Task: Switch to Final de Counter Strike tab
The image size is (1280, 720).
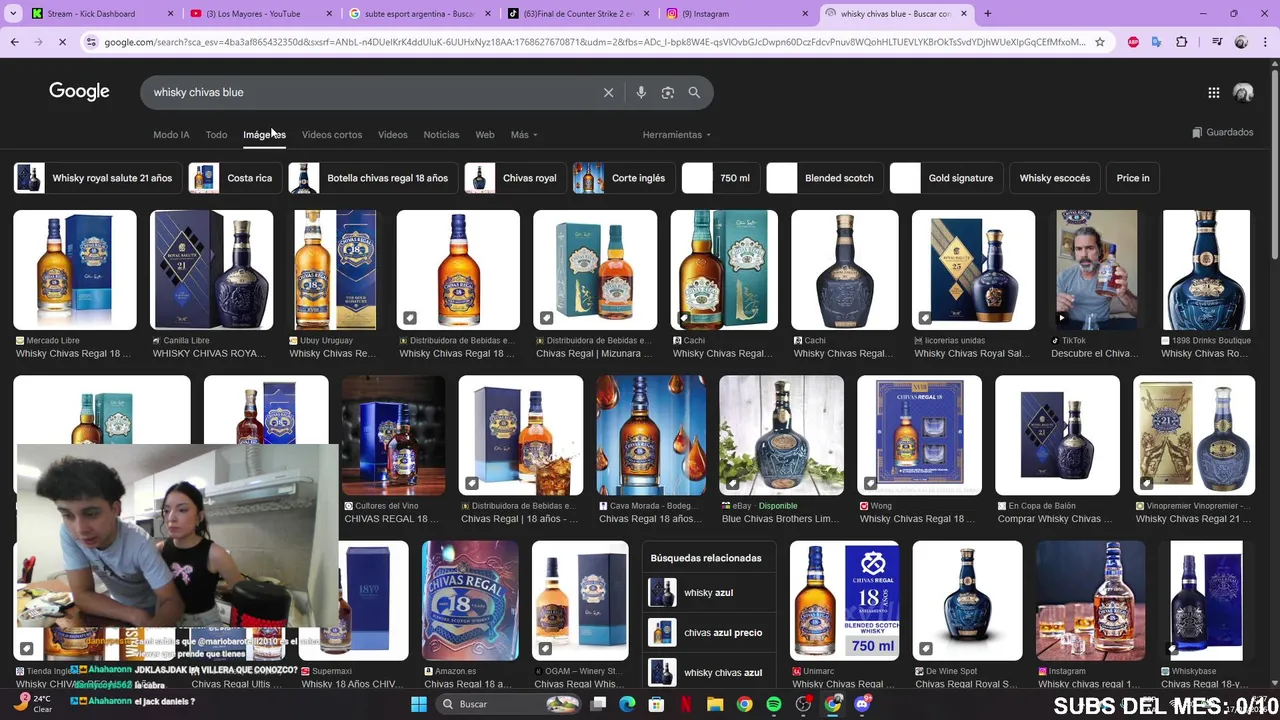Action: tap(577, 14)
